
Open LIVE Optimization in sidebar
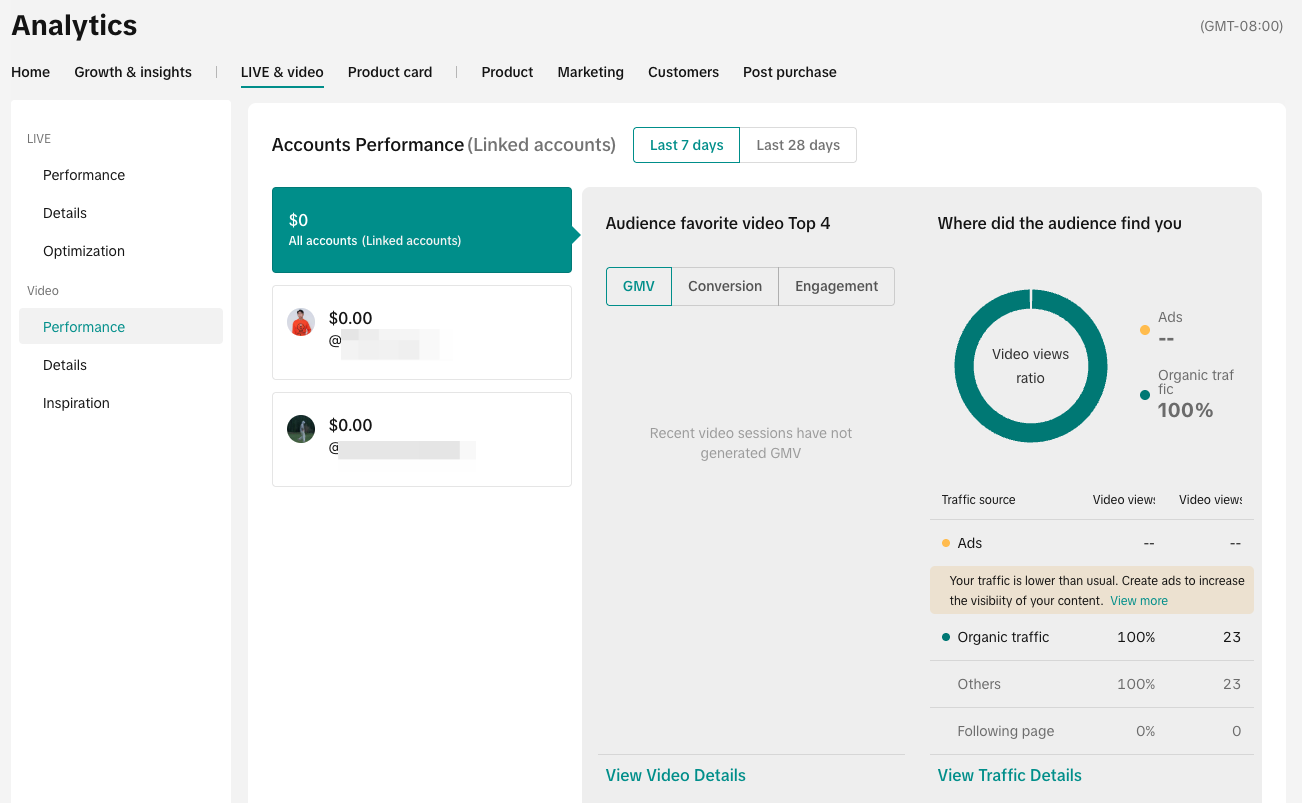pos(84,251)
